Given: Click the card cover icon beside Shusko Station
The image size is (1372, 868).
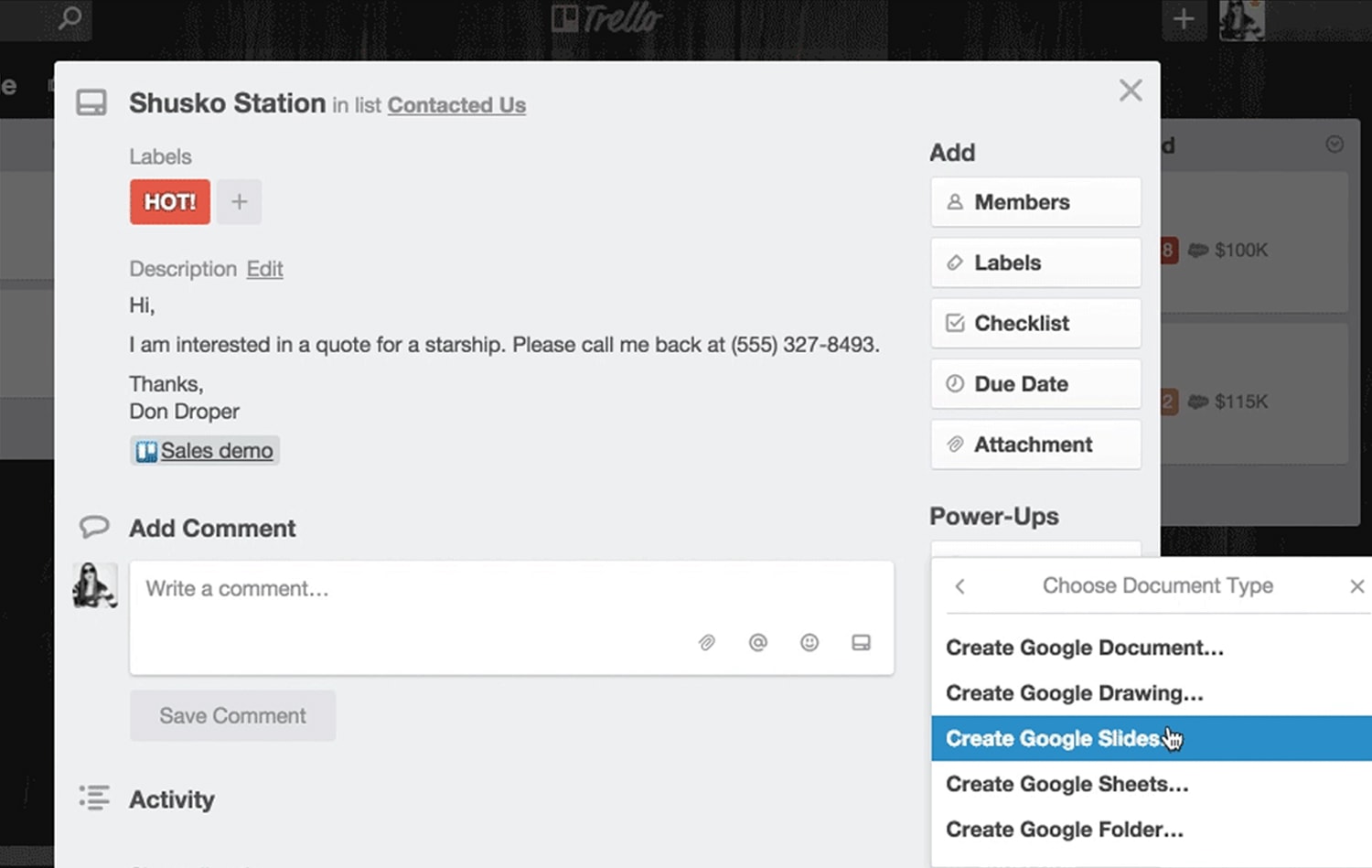Looking at the screenshot, I should pyautogui.click(x=91, y=102).
